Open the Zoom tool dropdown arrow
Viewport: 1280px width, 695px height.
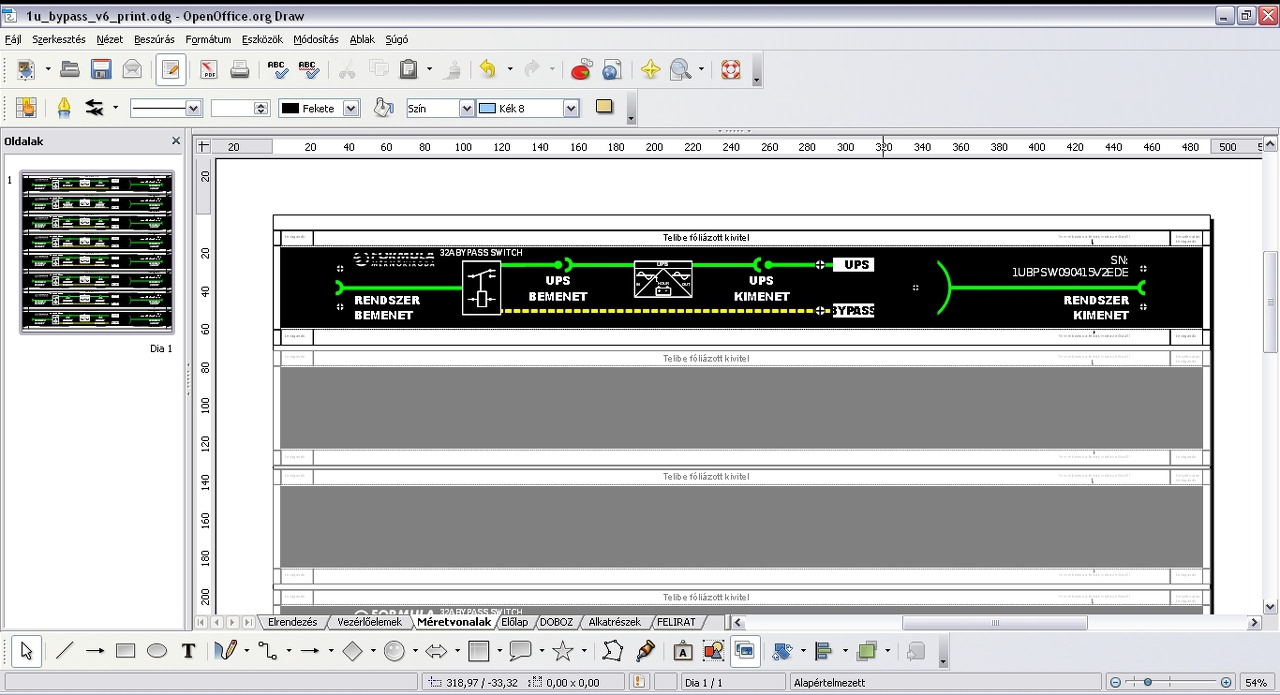(701, 69)
